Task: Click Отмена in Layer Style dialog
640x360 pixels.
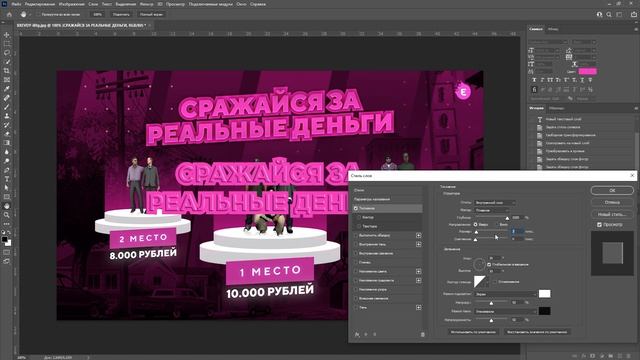Action: pyautogui.click(x=612, y=202)
